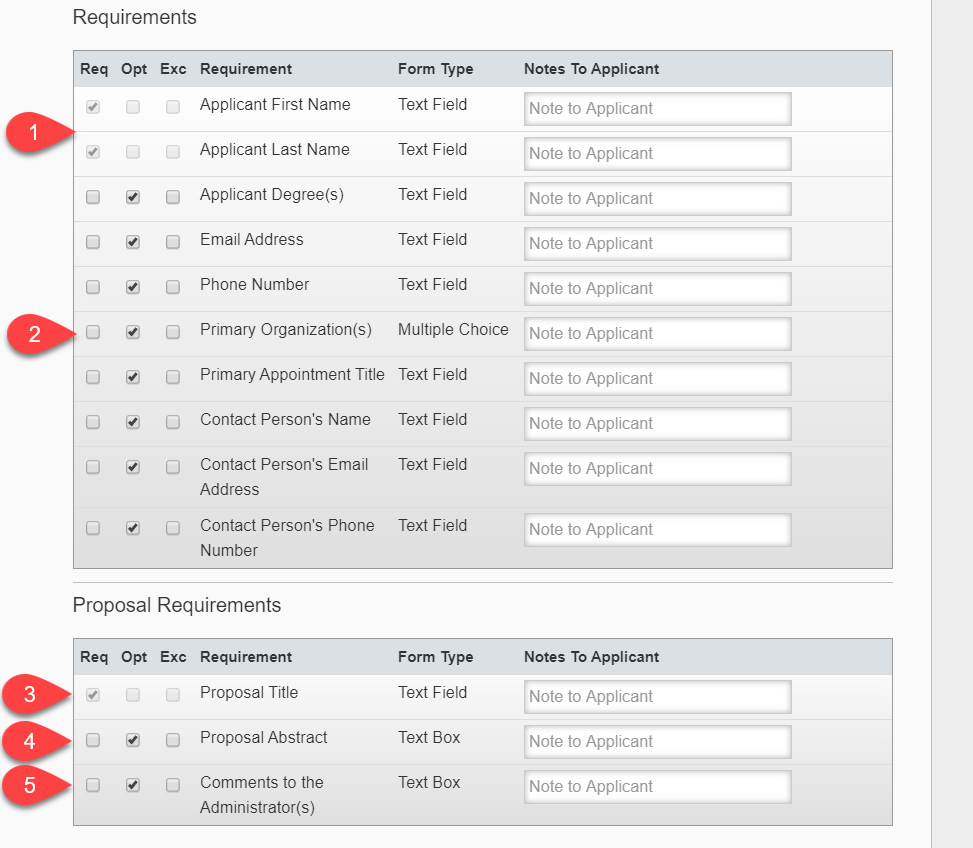Check Exc for Contact Person's Name
The height and width of the screenshot is (848, 973).
click(173, 422)
